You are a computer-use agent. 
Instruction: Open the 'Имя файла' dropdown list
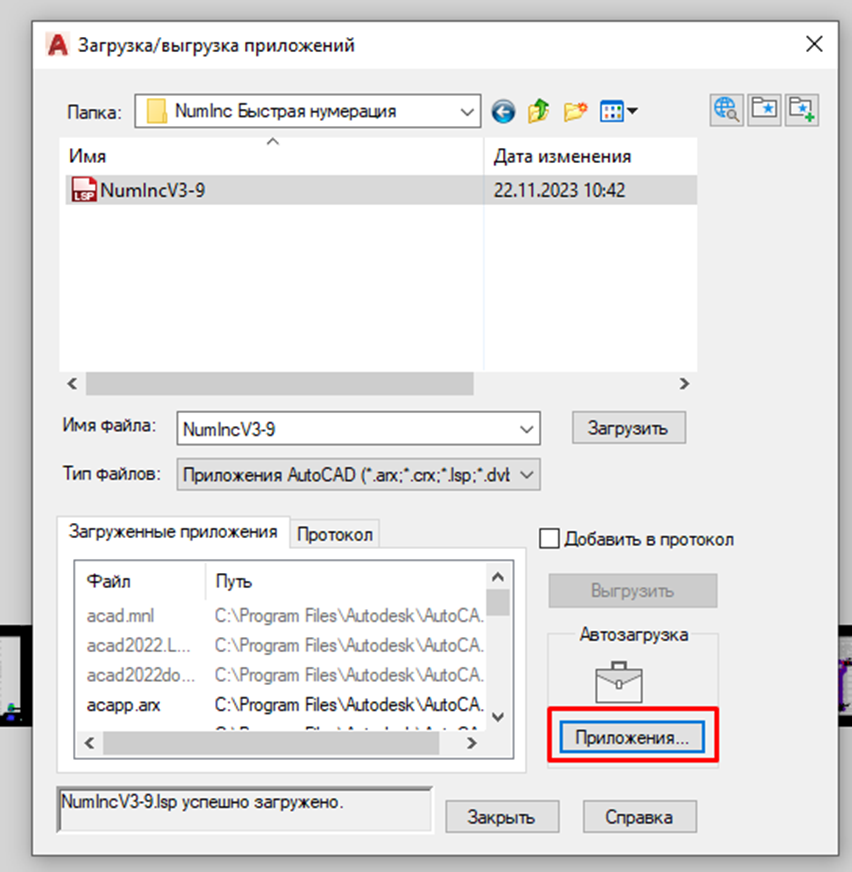coord(526,429)
